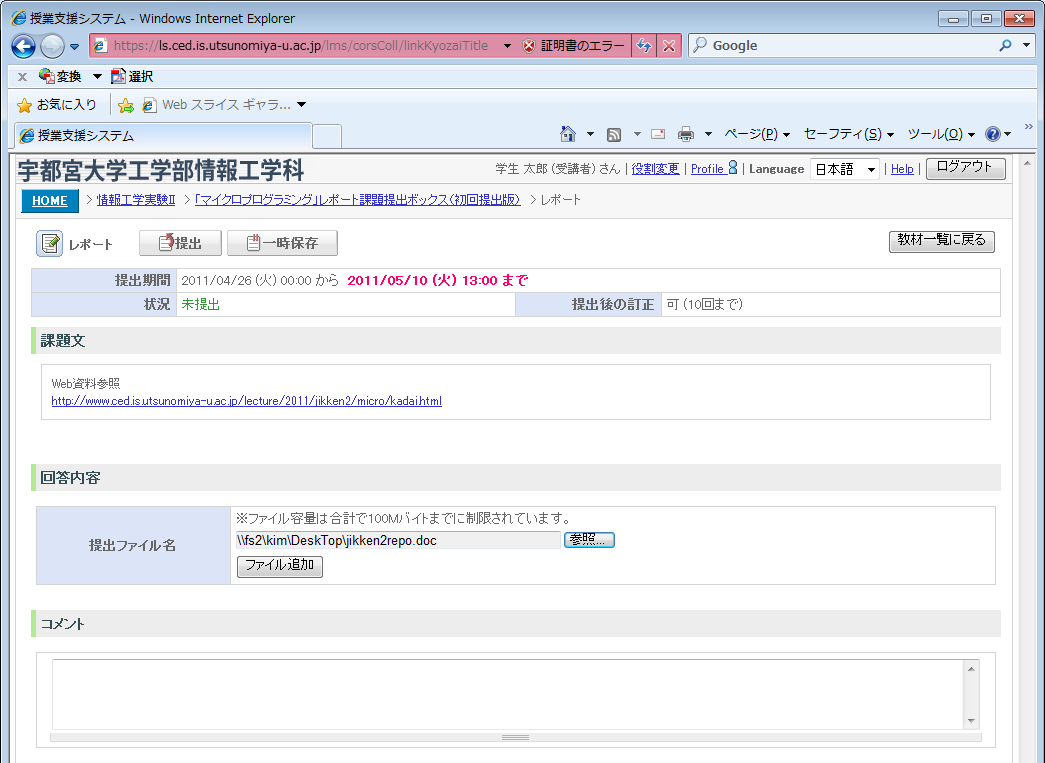Click the stop loading X icon

pos(670,46)
